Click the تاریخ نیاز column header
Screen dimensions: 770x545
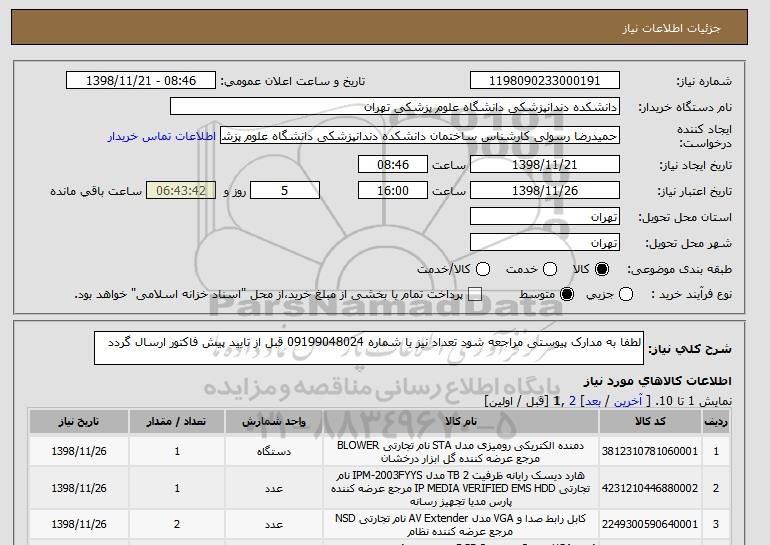79,422
